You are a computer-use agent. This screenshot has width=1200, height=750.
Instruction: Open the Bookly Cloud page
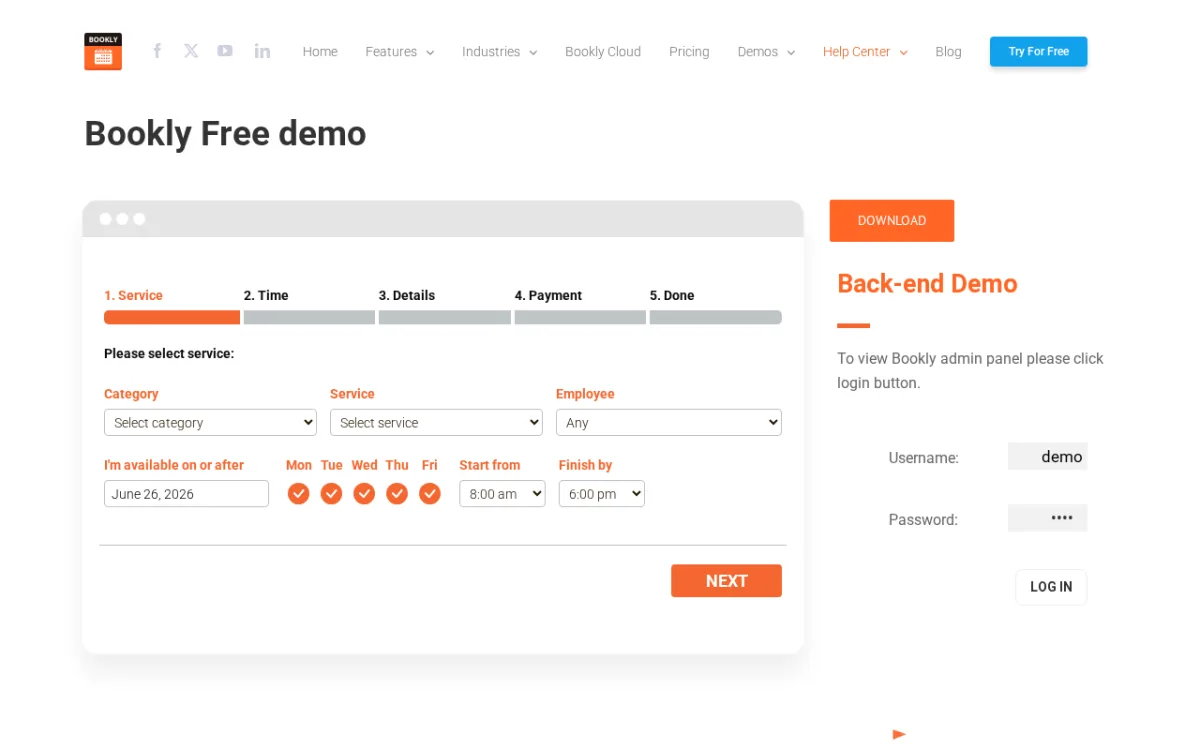[603, 52]
